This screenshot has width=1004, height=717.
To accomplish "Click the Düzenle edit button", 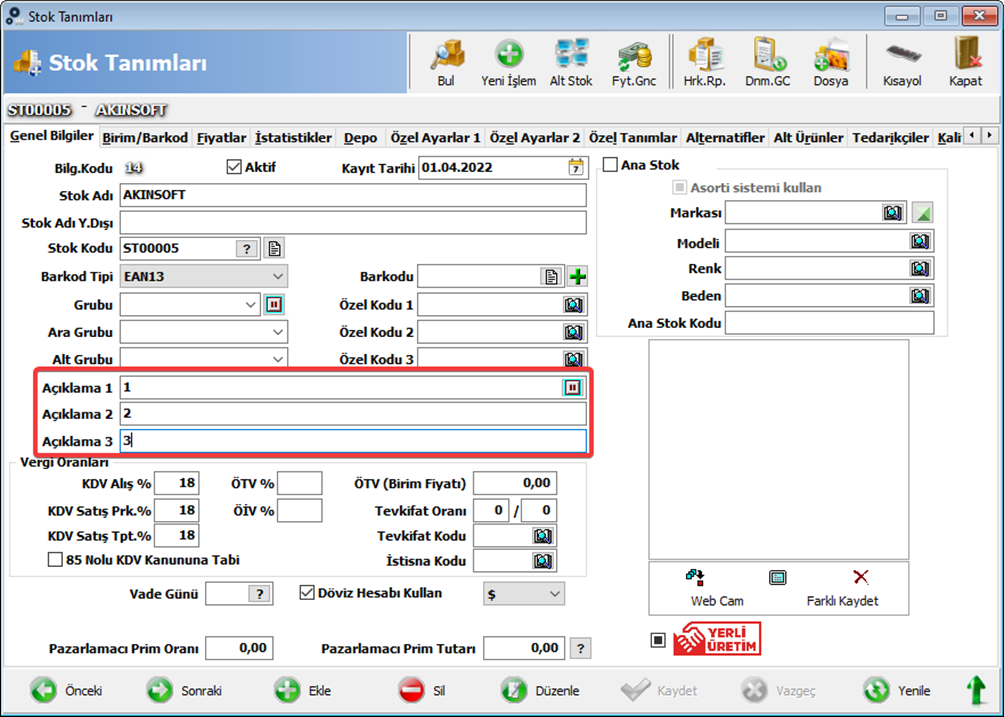I will 540,691.
